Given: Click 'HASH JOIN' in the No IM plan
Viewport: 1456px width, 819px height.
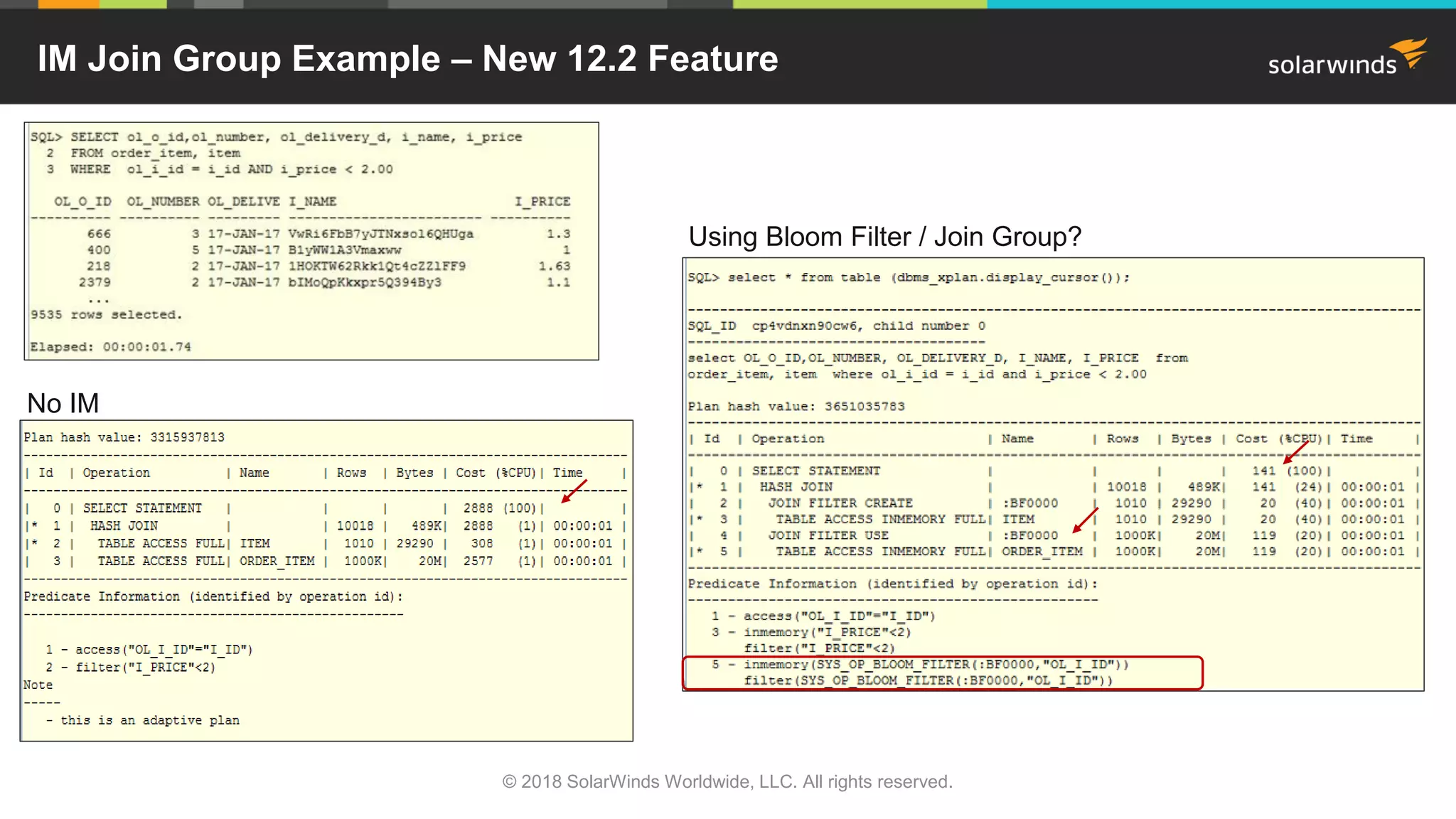Looking at the screenshot, I should coord(124,526).
